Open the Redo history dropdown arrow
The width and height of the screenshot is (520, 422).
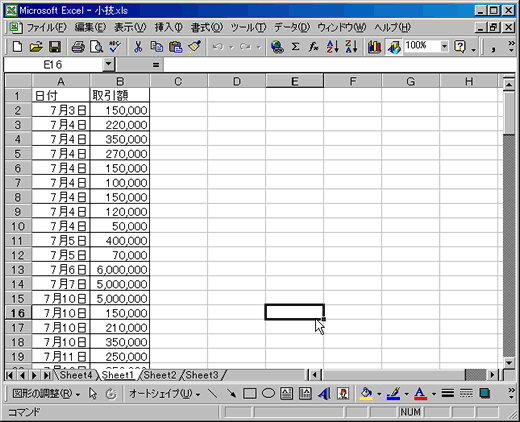[x=259, y=47]
